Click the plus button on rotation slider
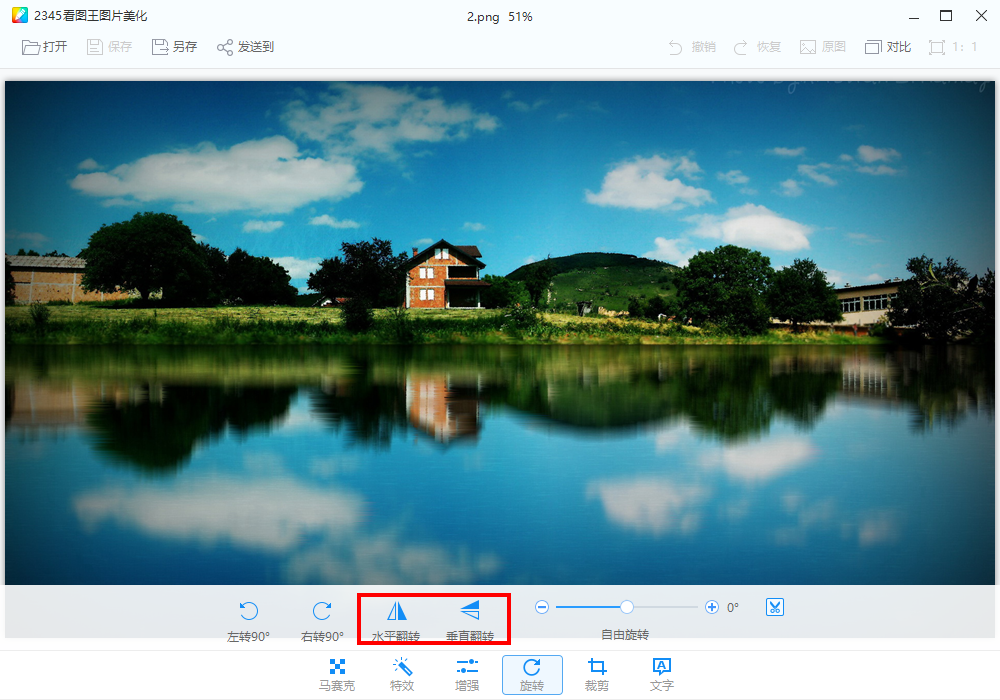Image resolution: width=1000 pixels, height=700 pixels. 712,607
